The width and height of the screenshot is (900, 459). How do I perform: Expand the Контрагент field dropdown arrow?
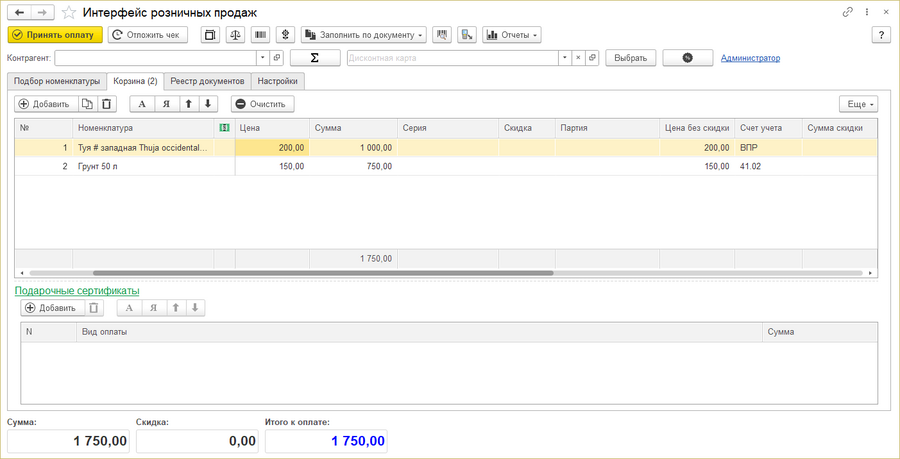point(262,58)
